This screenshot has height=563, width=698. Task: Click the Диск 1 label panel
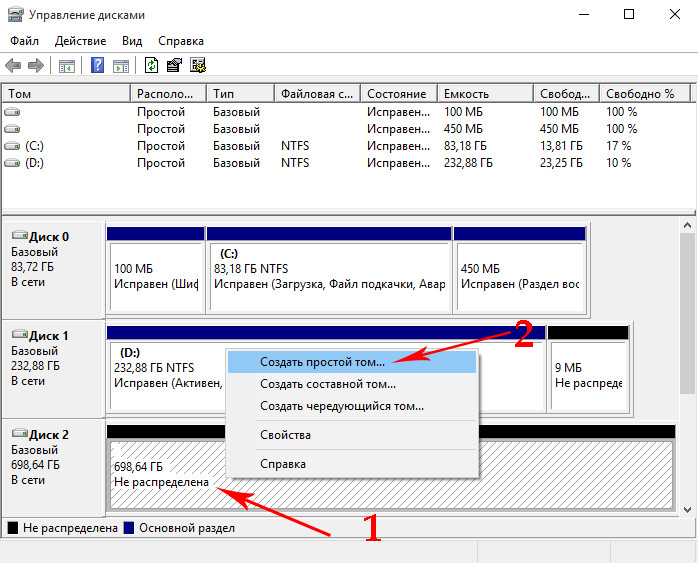(x=53, y=369)
